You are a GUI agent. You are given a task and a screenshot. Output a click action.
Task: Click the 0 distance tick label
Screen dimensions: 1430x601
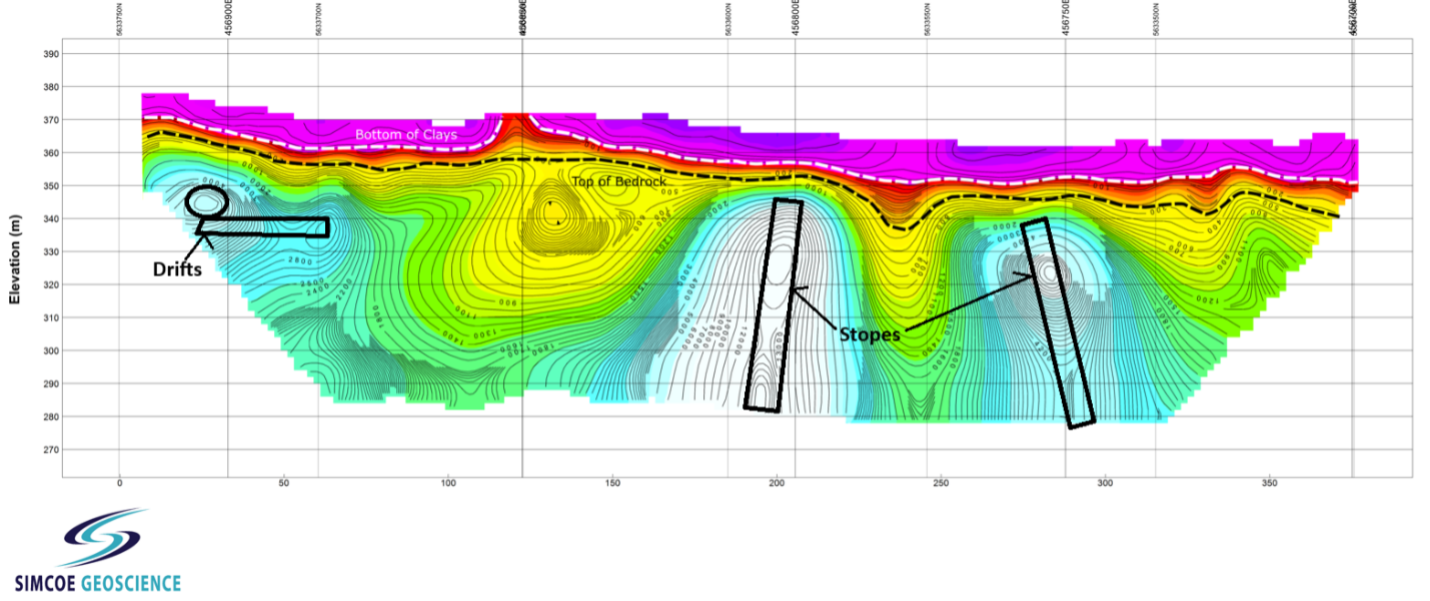(119, 483)
